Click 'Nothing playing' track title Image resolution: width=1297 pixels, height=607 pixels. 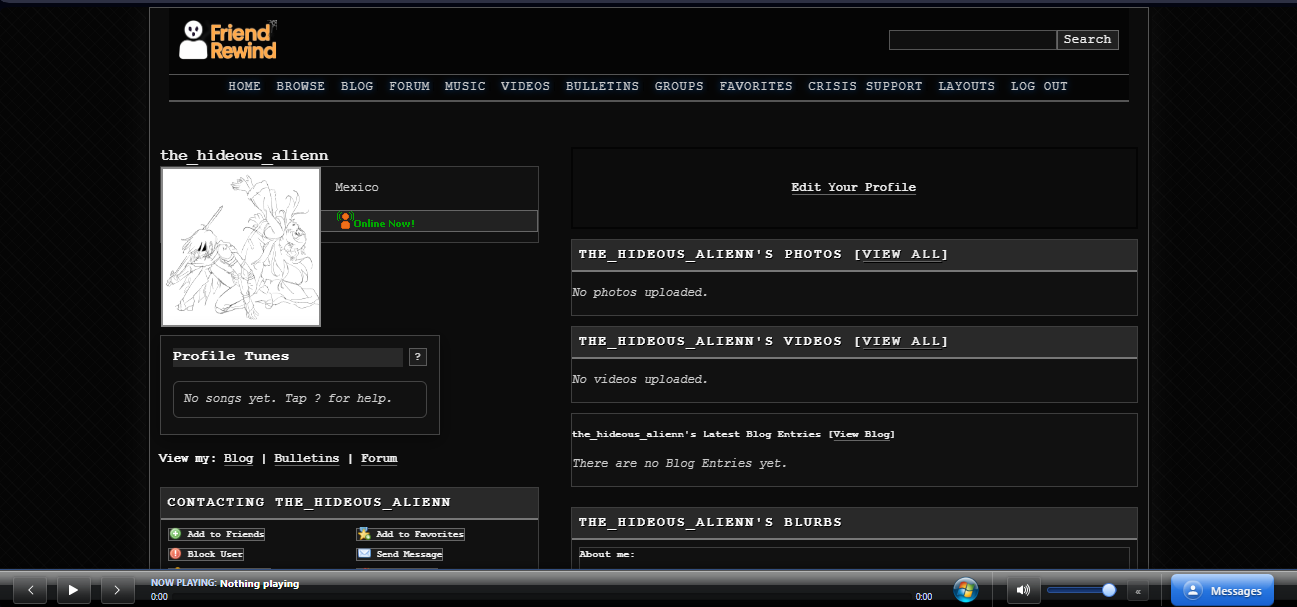click(259, 583)
